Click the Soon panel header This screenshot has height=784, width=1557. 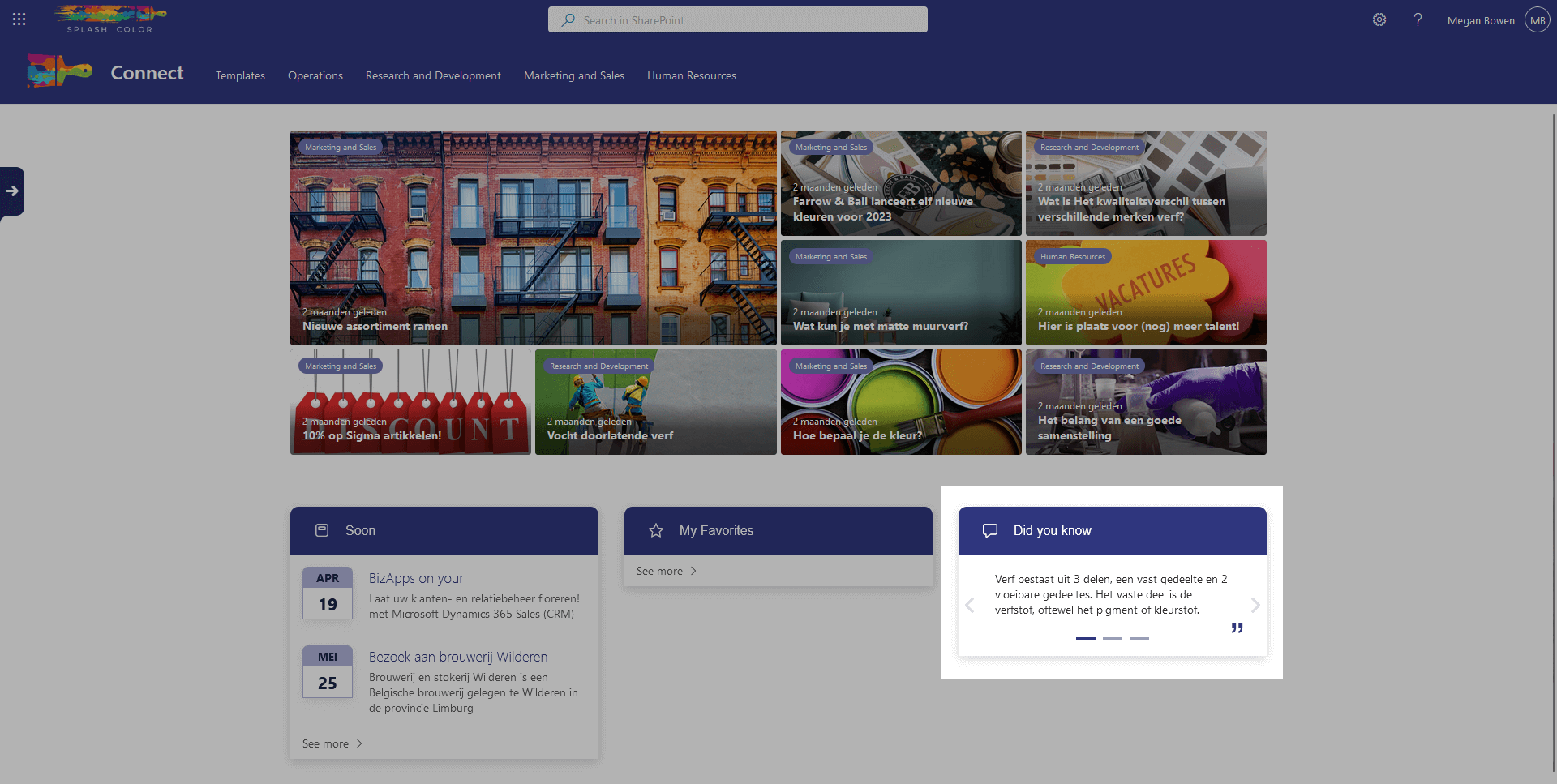(x=444, y=530)
